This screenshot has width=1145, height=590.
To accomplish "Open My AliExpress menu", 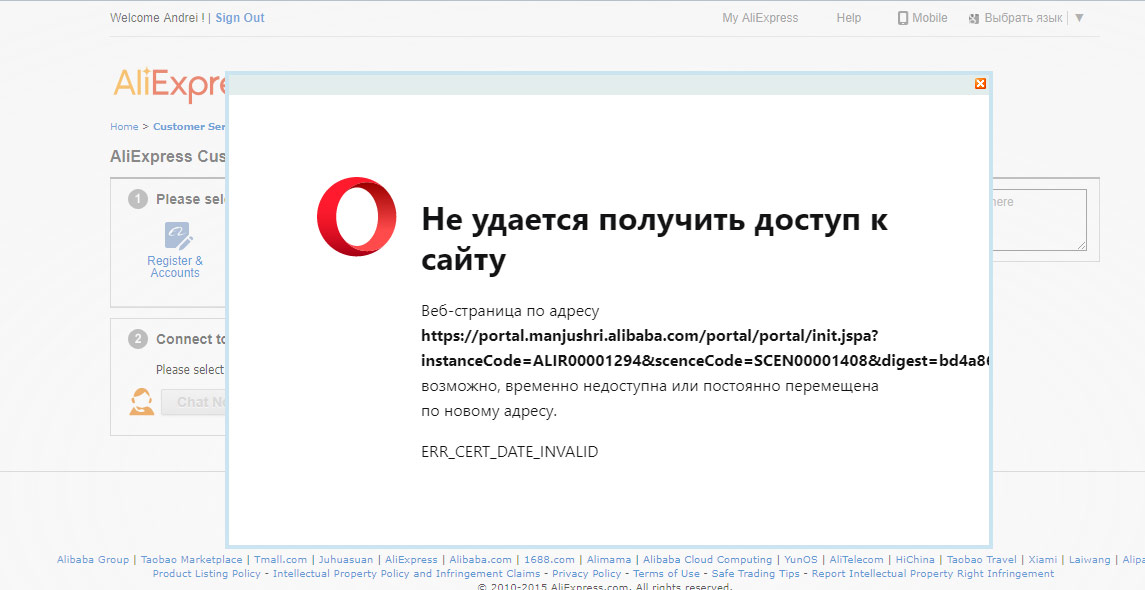I will pyautogui.click(x=760, y=18).
